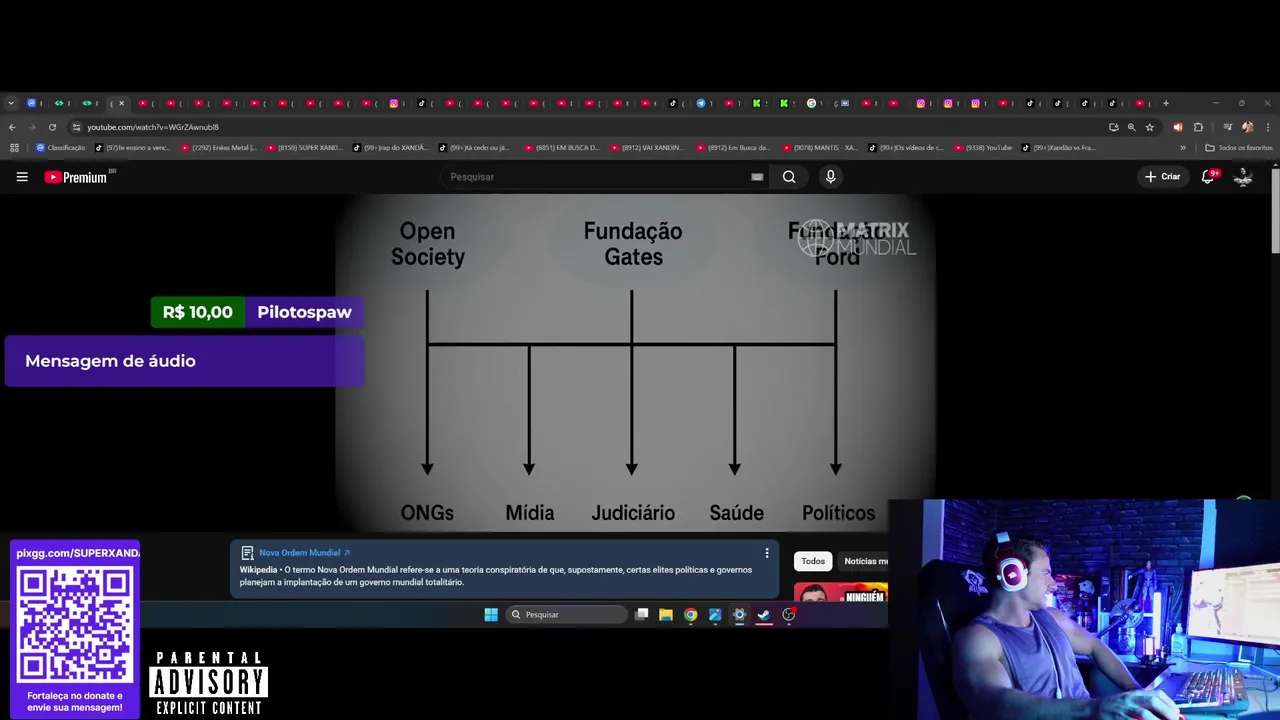The image size is (1280, 720).
Task: Click the Windows taskbar Pesquisar search
Action: tap(566, 615)
